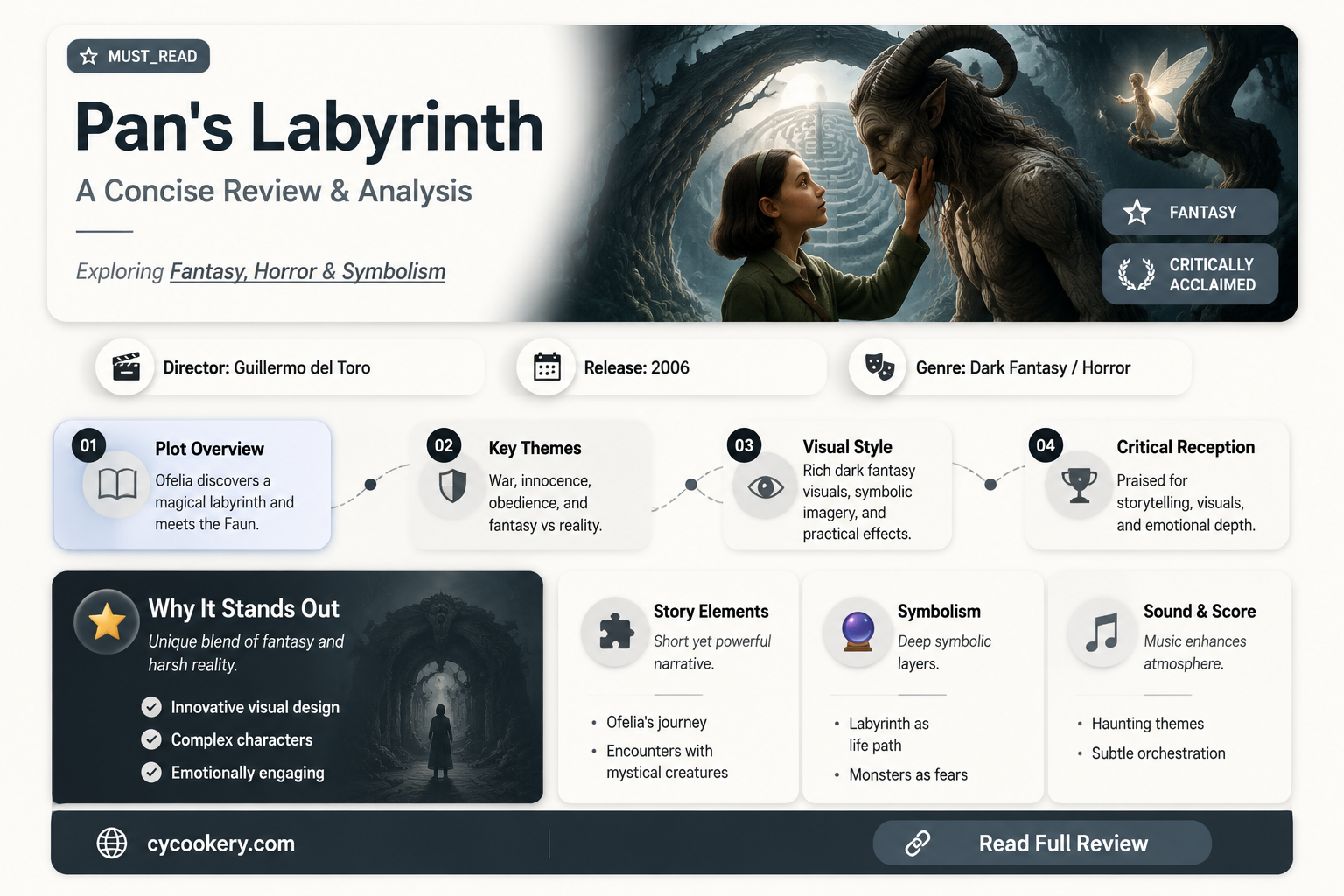
Task: Click the crystal ball icon in Symbolism
Action: tap(857, 632)
